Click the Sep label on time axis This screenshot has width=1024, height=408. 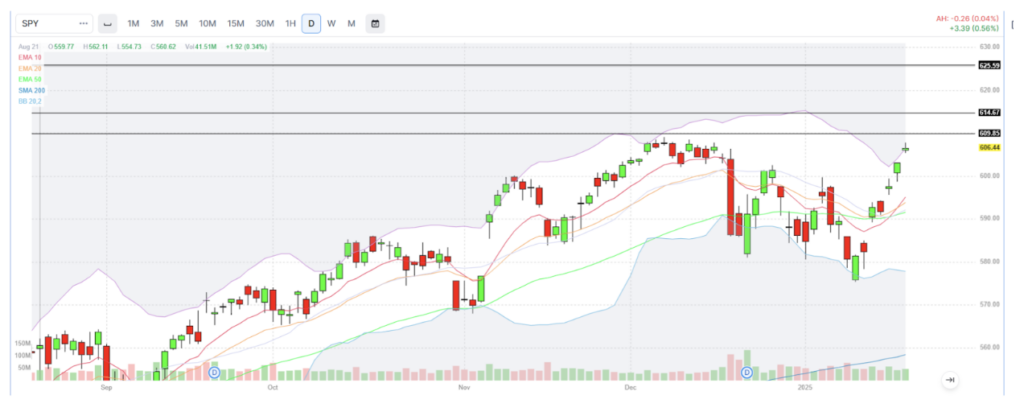tap(107, 388)
